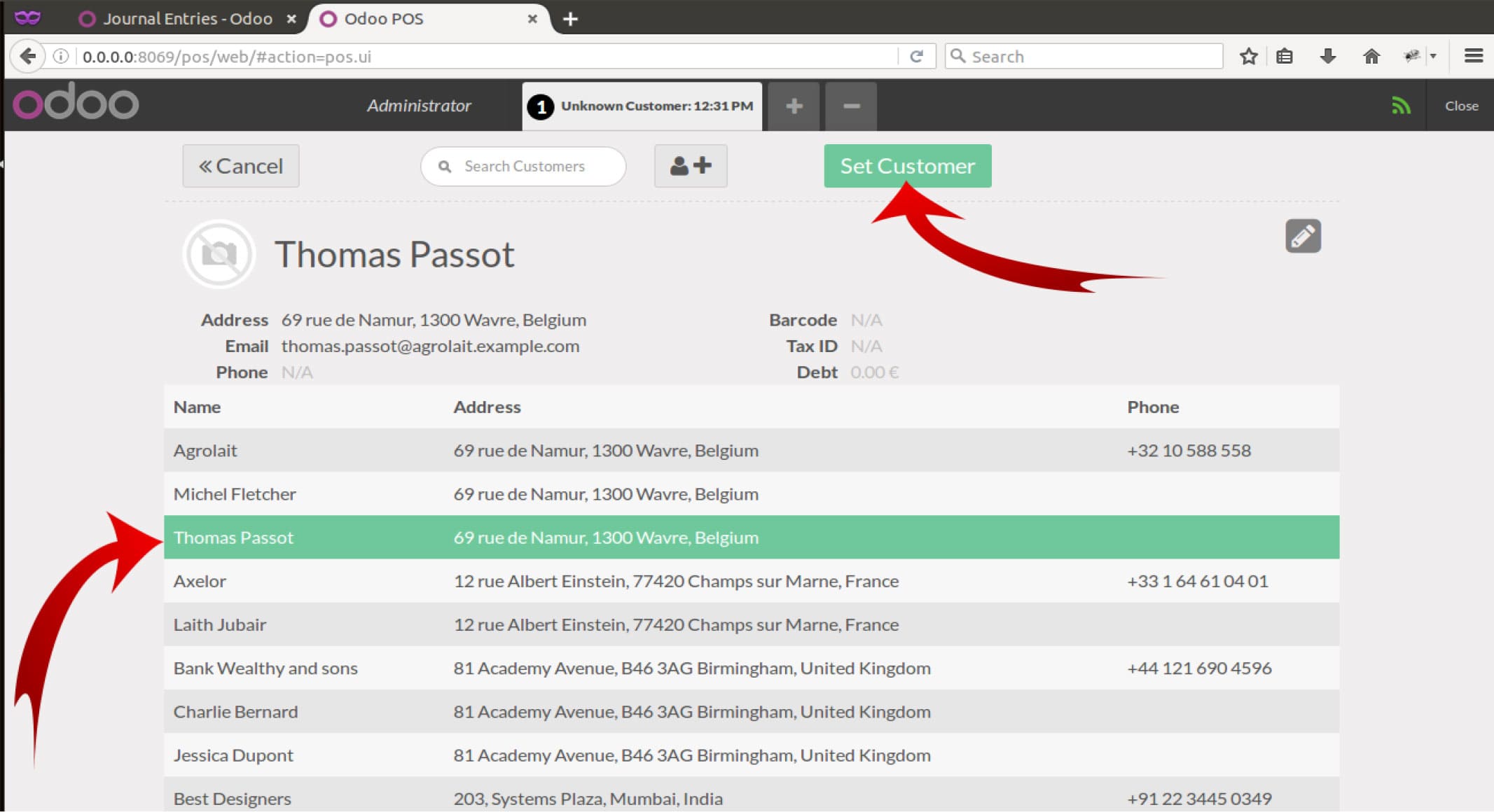The image size is (1494, 812).
Task: Close the POS session
Action: click(1461, 106)
